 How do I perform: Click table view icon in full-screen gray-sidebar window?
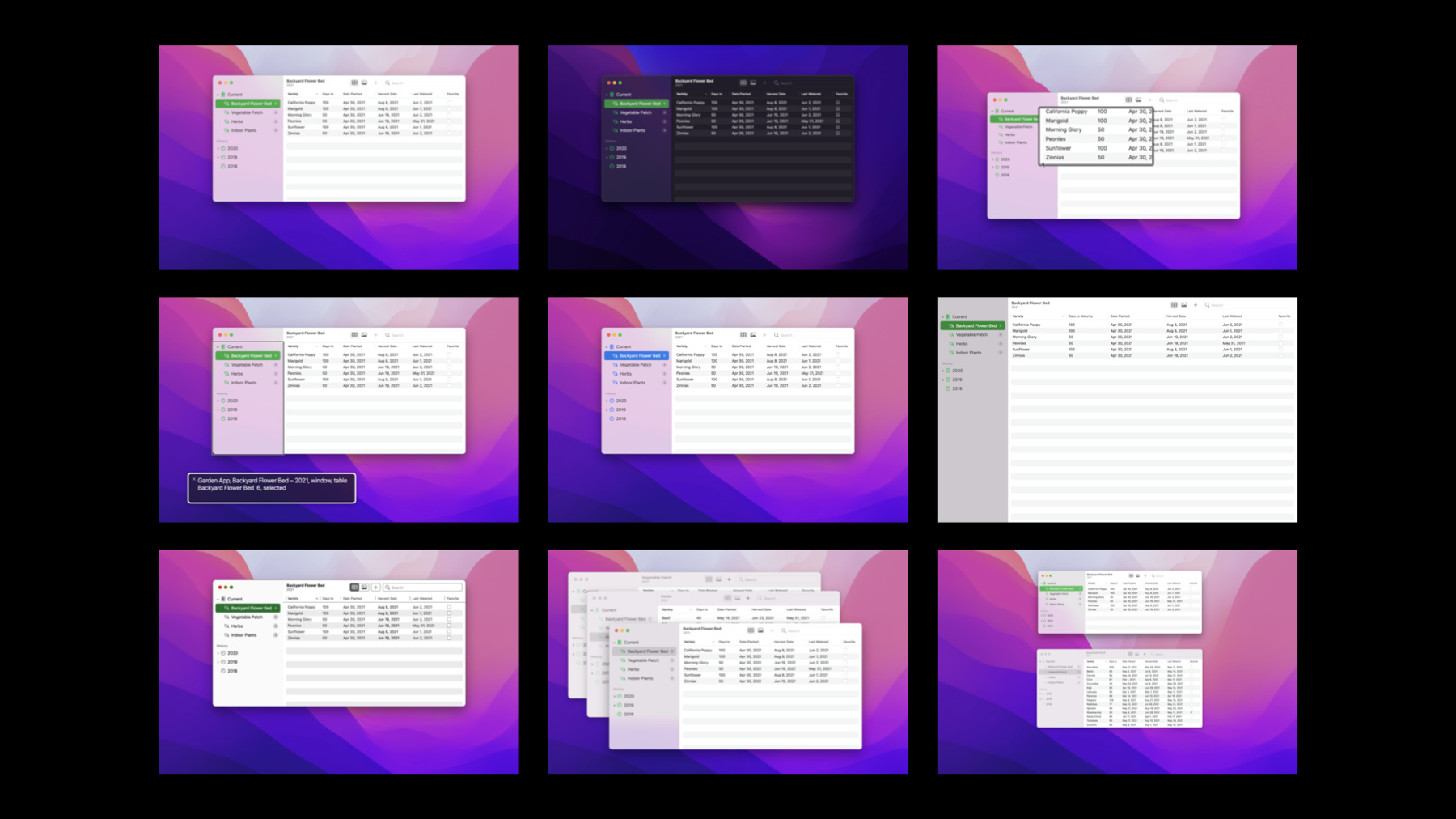pyautogui.click(x=1174, y=305)
